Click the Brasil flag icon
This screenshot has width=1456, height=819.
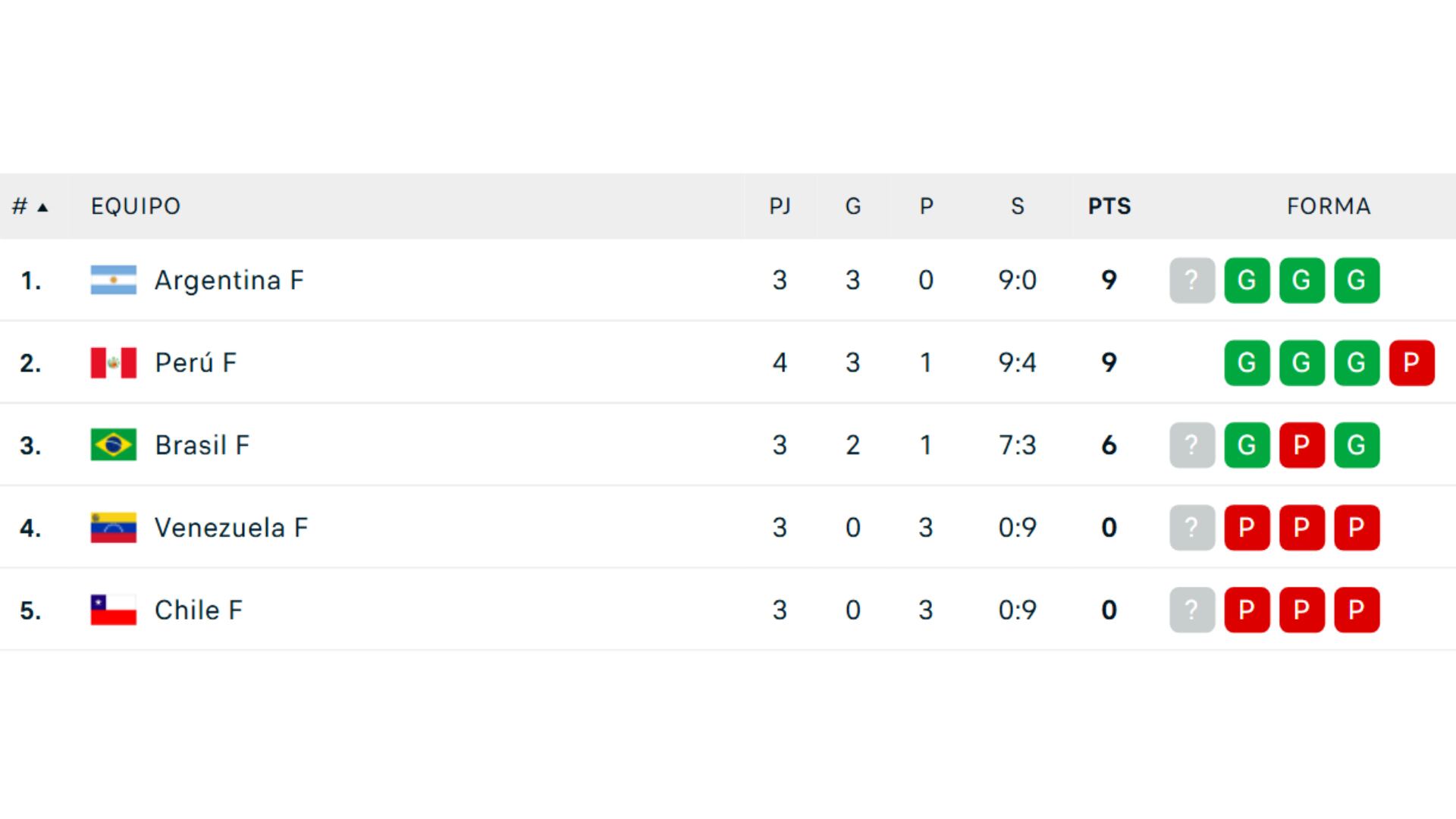click(112, 445)
